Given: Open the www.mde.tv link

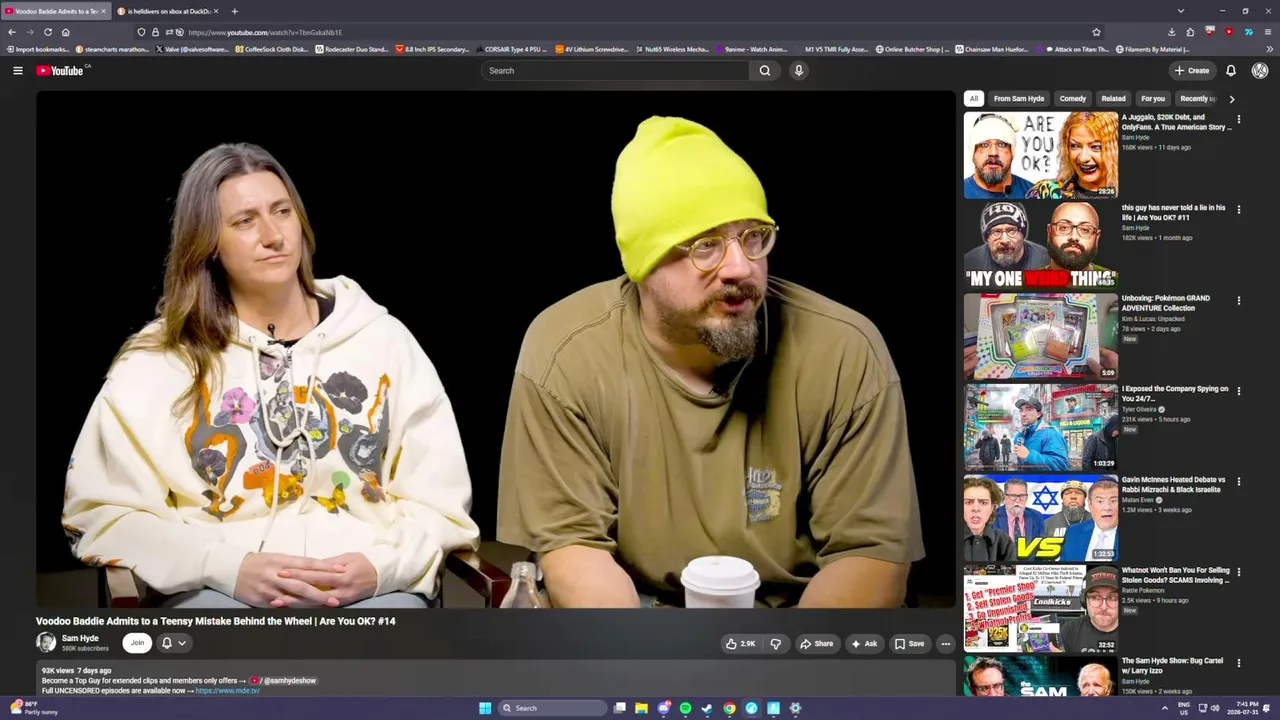Looking at the screenshot, I should point(228,691).
